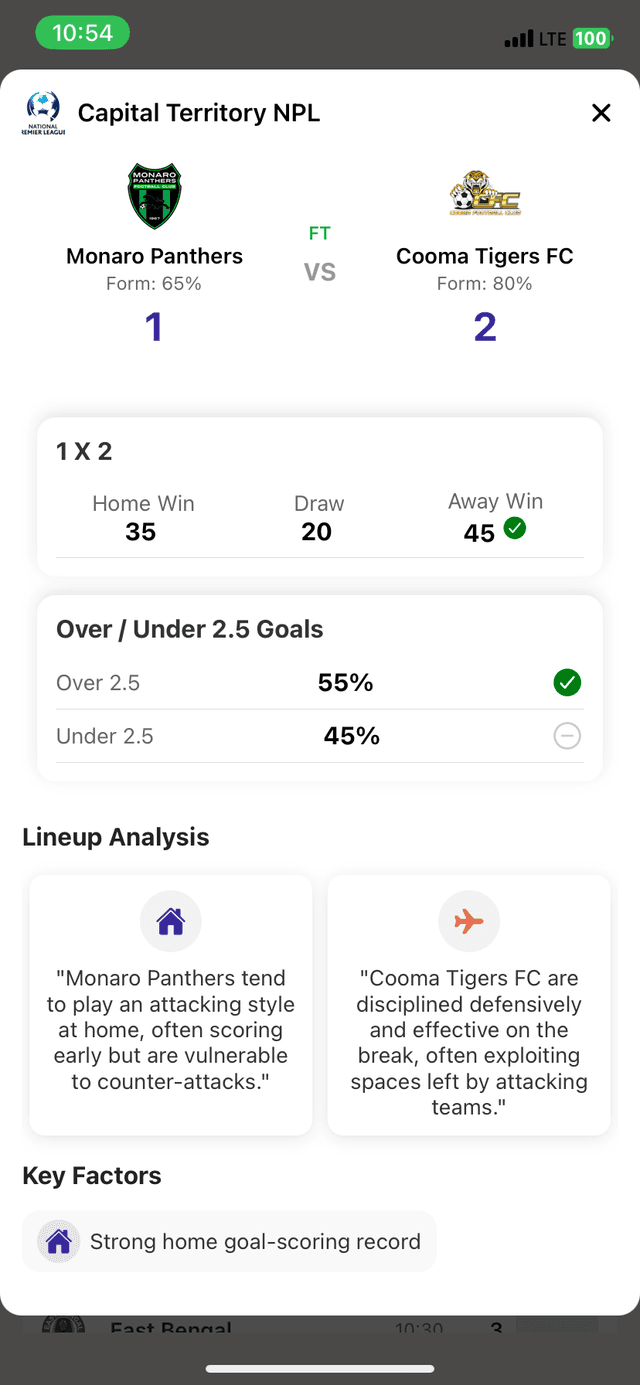Close the match details sheet

click(601, 113)
